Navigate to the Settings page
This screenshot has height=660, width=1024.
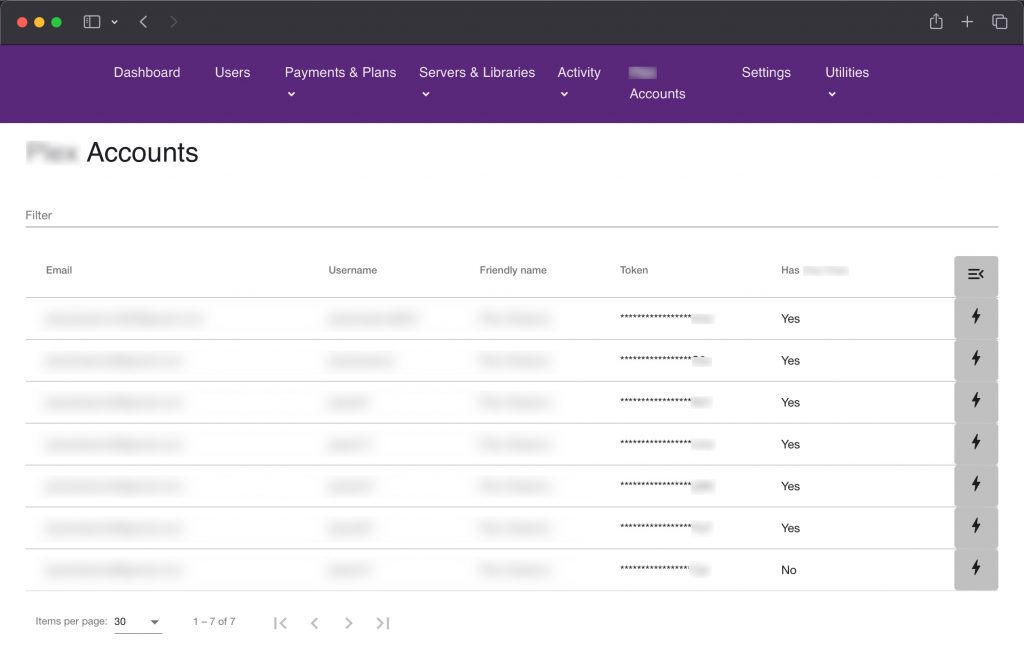(766, 72)
